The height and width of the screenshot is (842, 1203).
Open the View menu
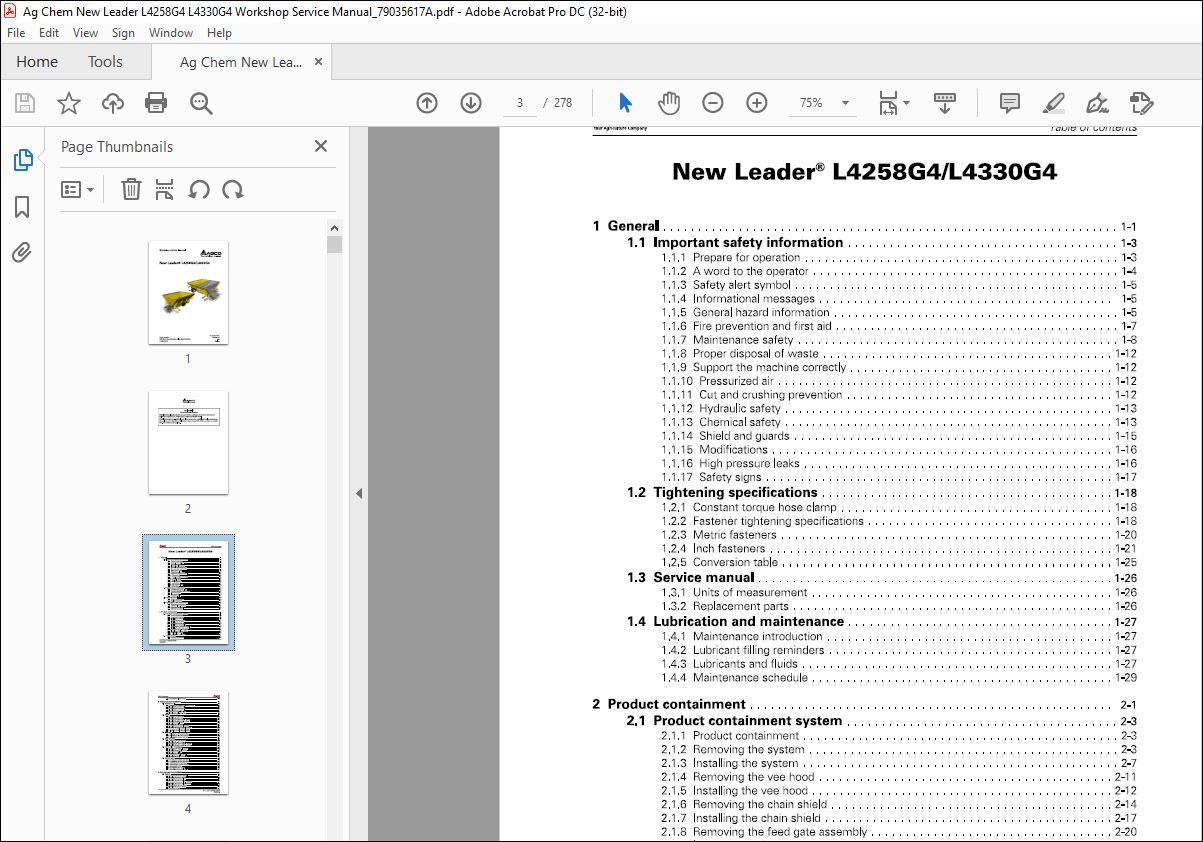click(x=85, y=33)
